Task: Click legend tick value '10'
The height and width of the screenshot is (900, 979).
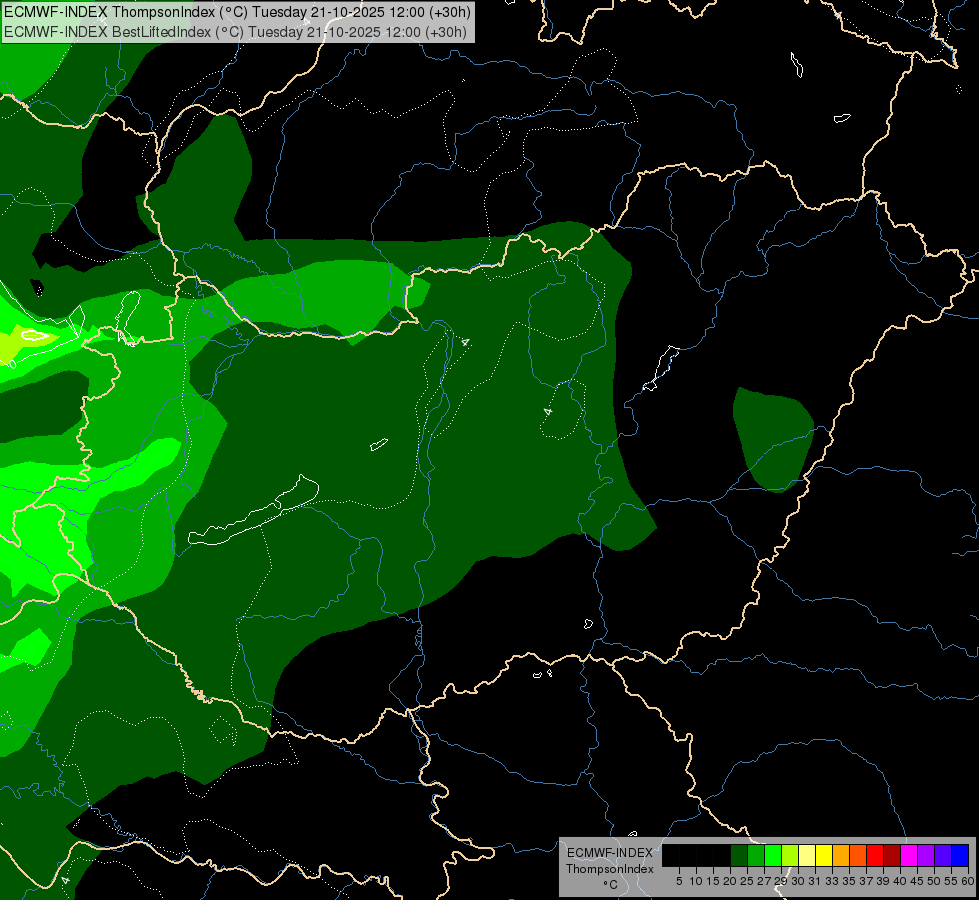Action: click(696, 881)
